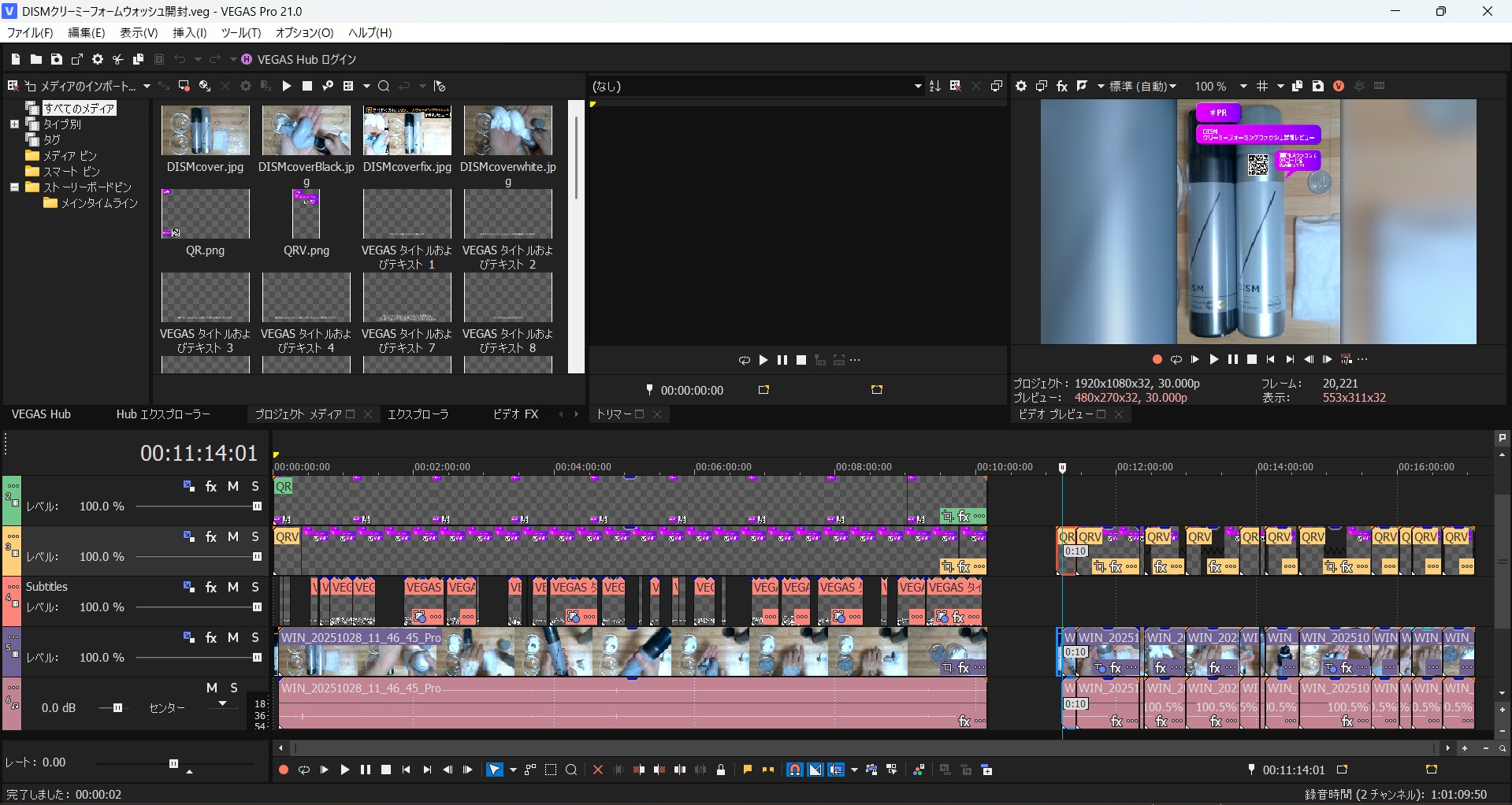Viewport: 1512px width, 805px height.
Task: Mute the audio track at bottom
Action: 212,688
